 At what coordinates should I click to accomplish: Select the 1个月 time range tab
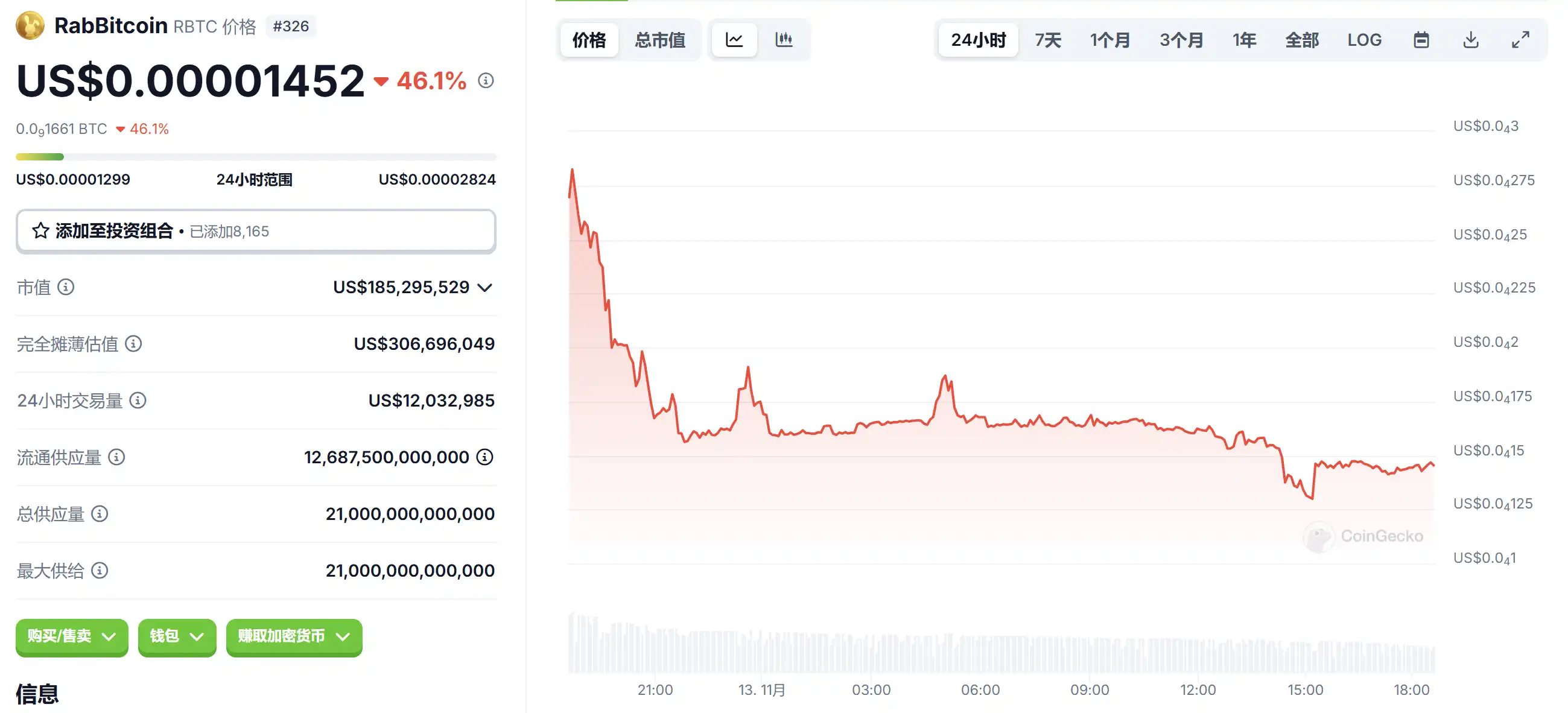coord(1109,40)
